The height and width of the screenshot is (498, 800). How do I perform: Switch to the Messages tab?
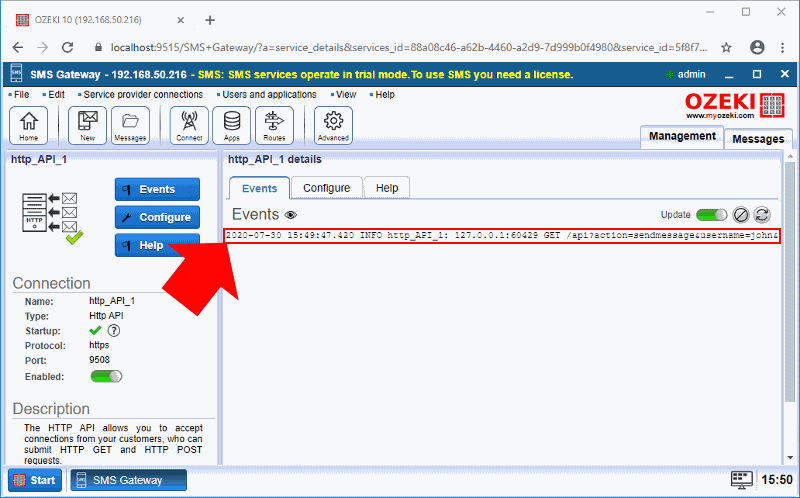click(x=758, y=139)
